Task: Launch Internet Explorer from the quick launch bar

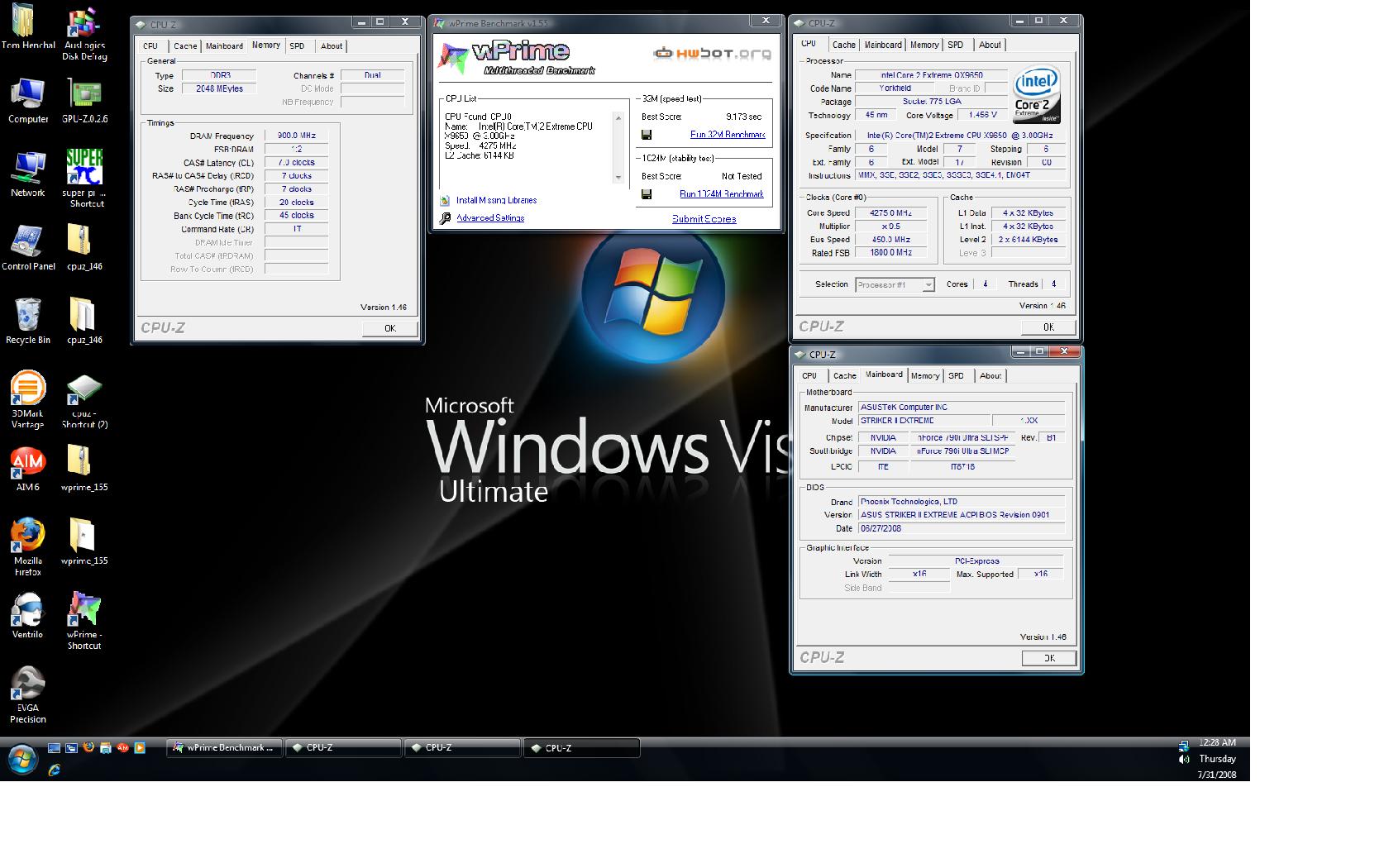Action: click(54, 770)
